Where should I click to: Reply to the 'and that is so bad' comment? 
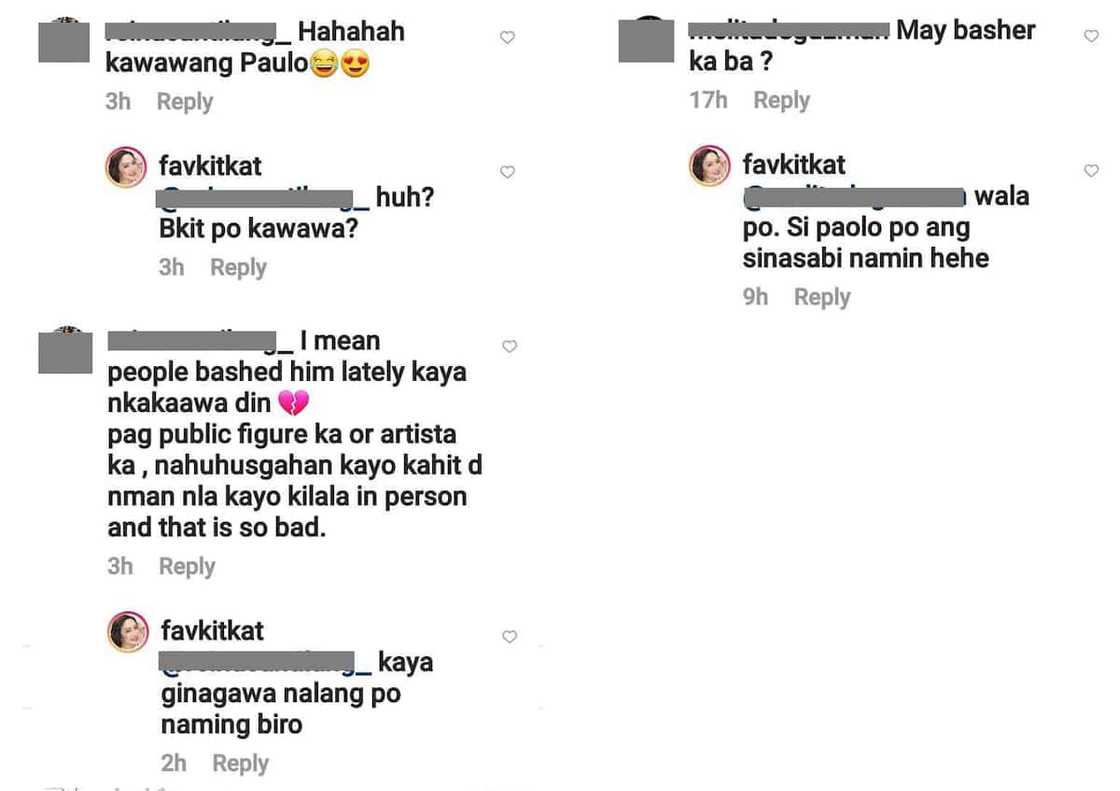[187, 566]
